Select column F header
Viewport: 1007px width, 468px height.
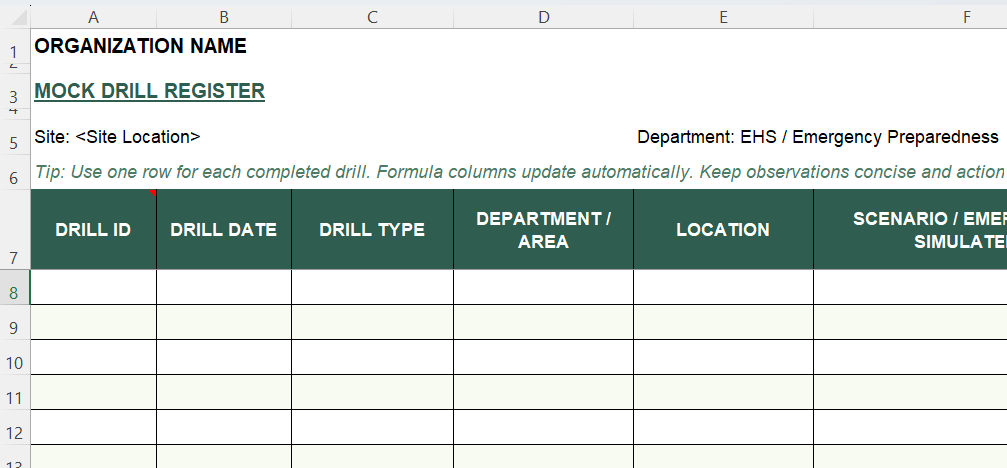pyautogui.click(x=910, y=17)
